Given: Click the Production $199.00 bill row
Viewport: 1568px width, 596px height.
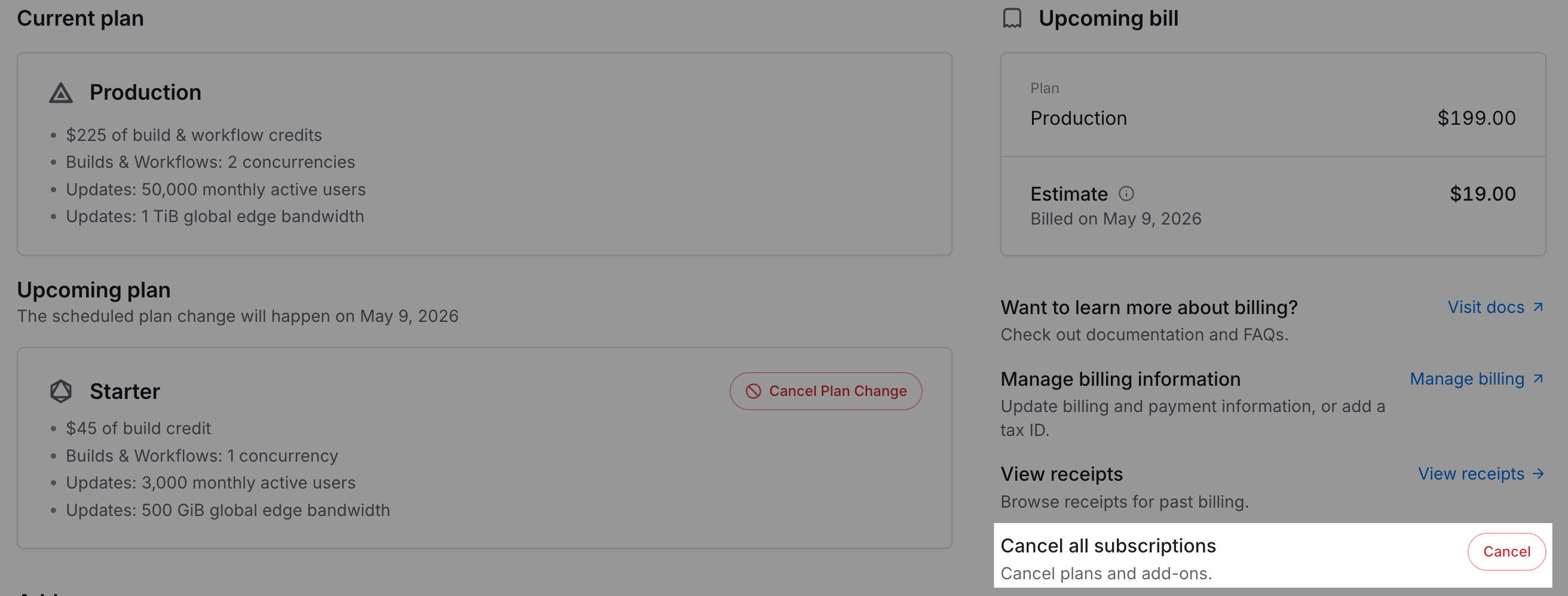Looking at the screenshot, I should pyautogui.click(x=1272, y=118).
